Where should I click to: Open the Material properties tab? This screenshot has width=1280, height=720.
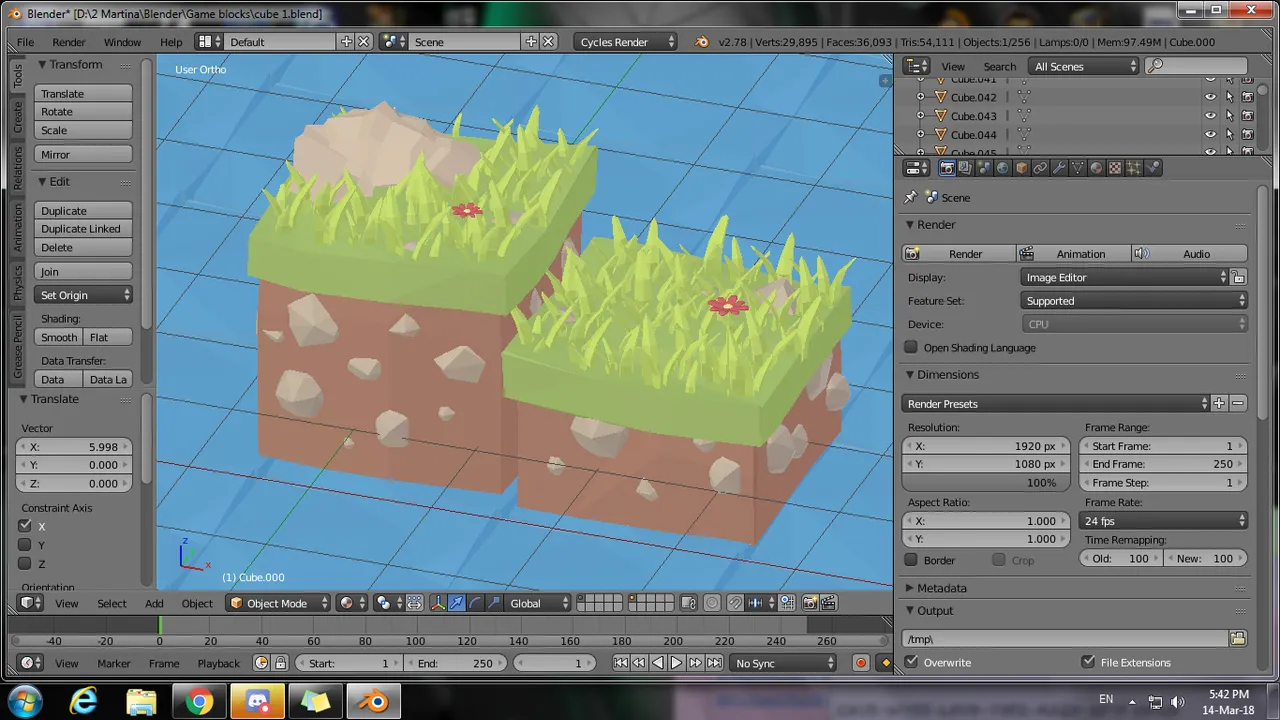point(1096,168)
